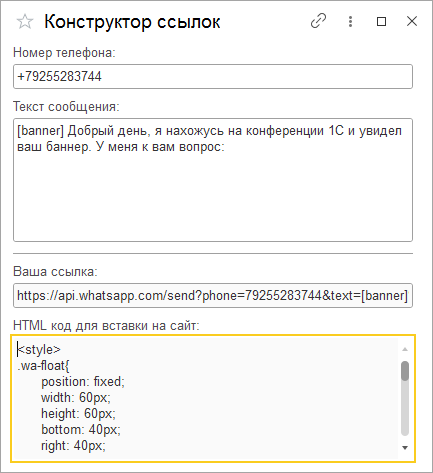Click the phone number field +79255283744
This screenshot has width=433, height=473.
click(x=213, y=77)
